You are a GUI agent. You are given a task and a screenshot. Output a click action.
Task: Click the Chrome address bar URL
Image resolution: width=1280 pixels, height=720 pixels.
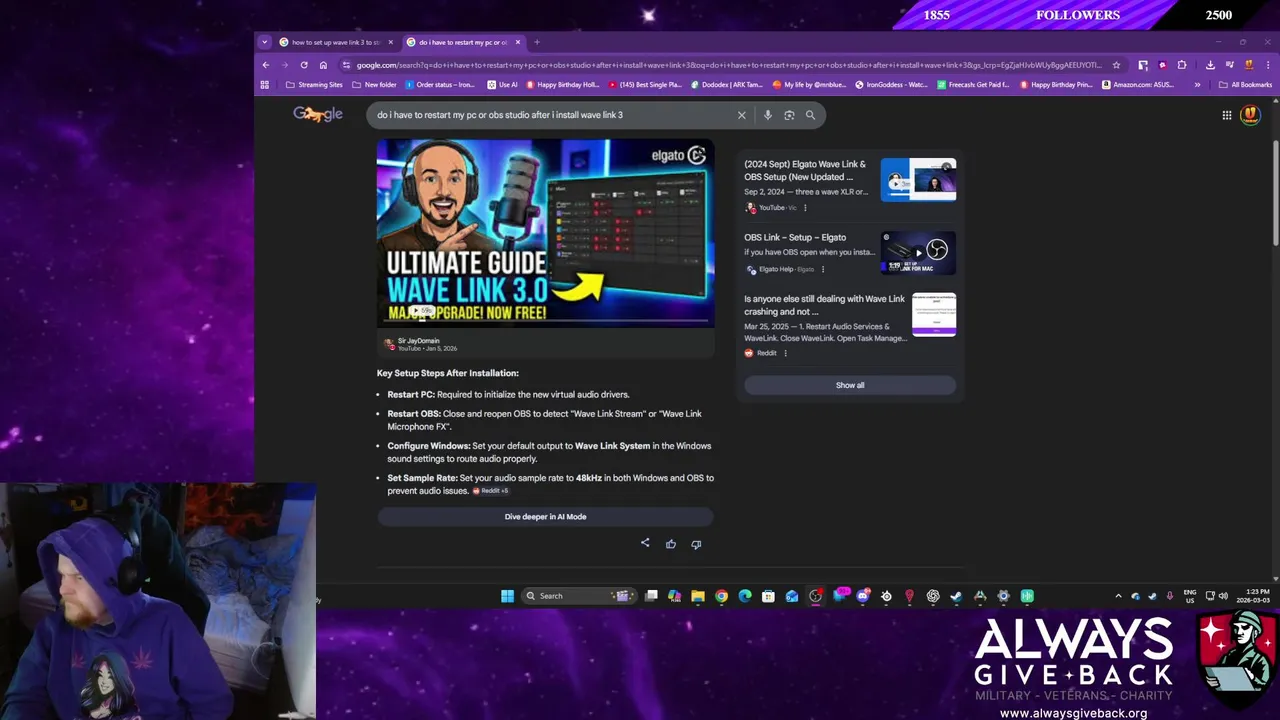(728, 65)
